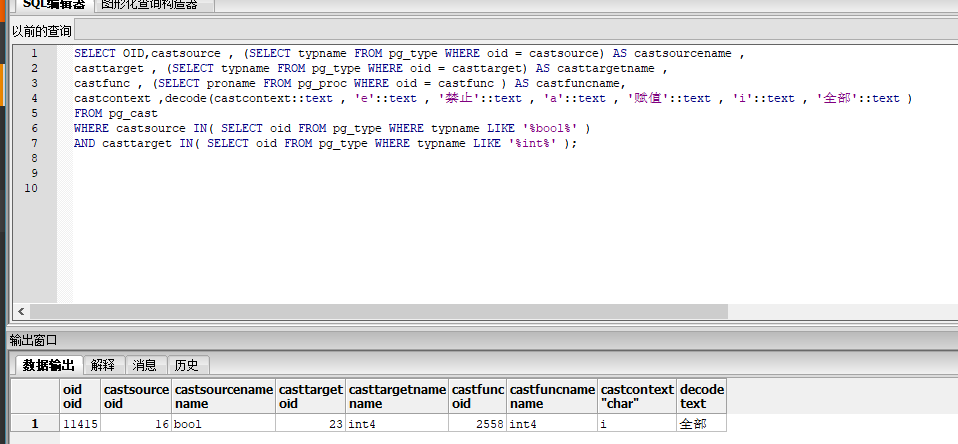
Task: Select the castsource column header
Action: coord(136,396)
